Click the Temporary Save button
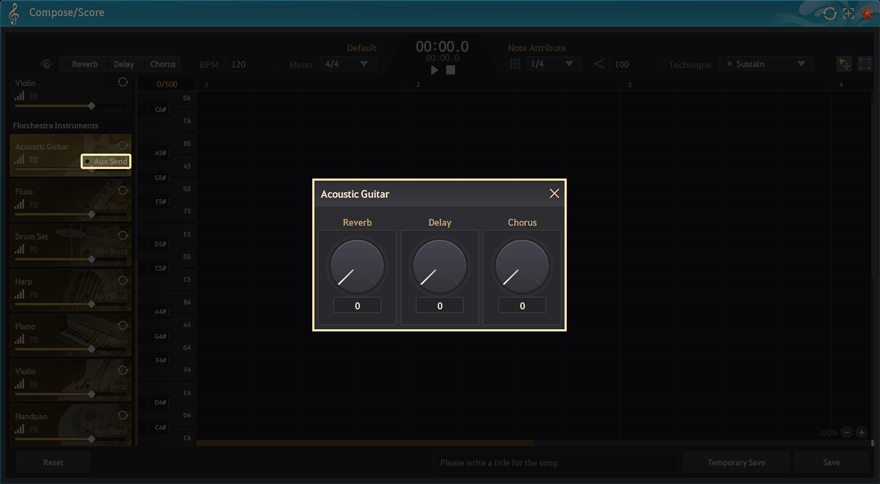 click(x=736, y=462)
